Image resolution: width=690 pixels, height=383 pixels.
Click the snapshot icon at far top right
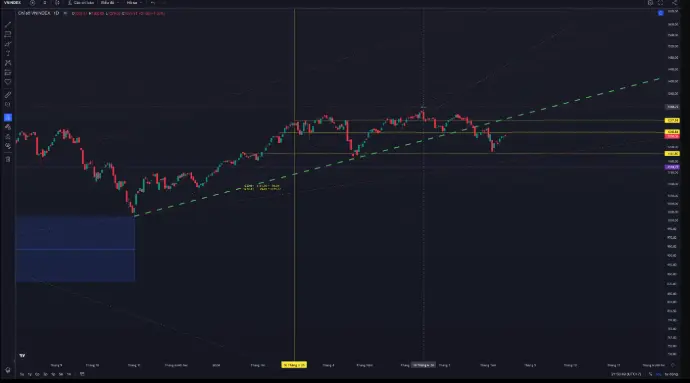click(x=674, y=3)
